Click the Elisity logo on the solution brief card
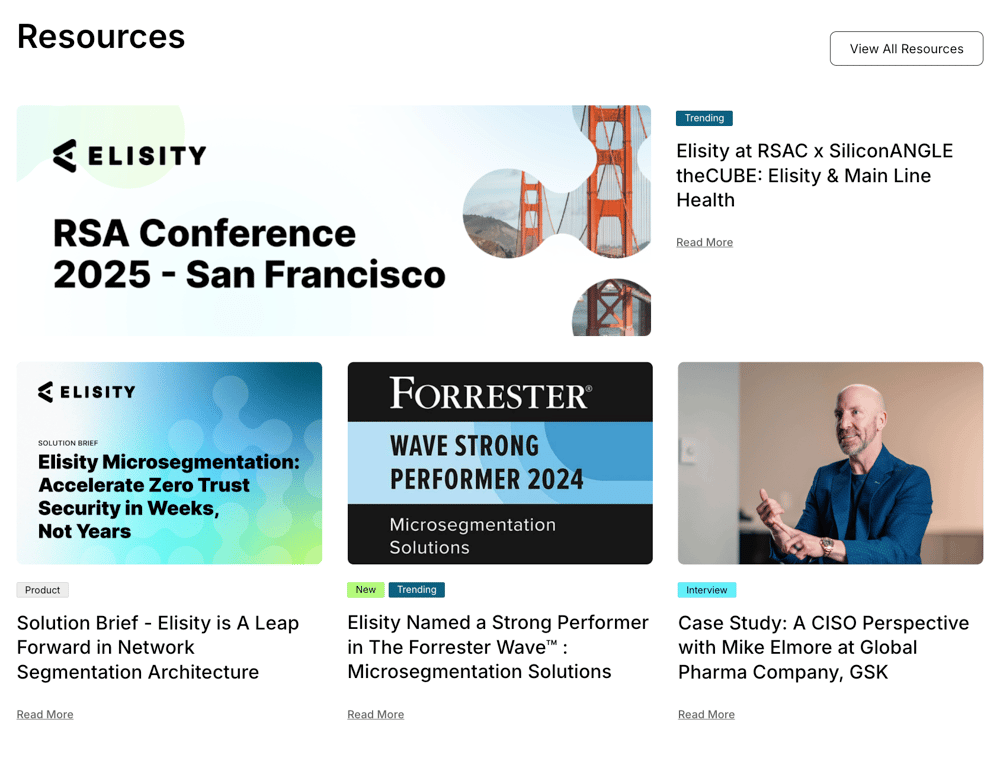 pyautogui.click(x=85, y=392)
